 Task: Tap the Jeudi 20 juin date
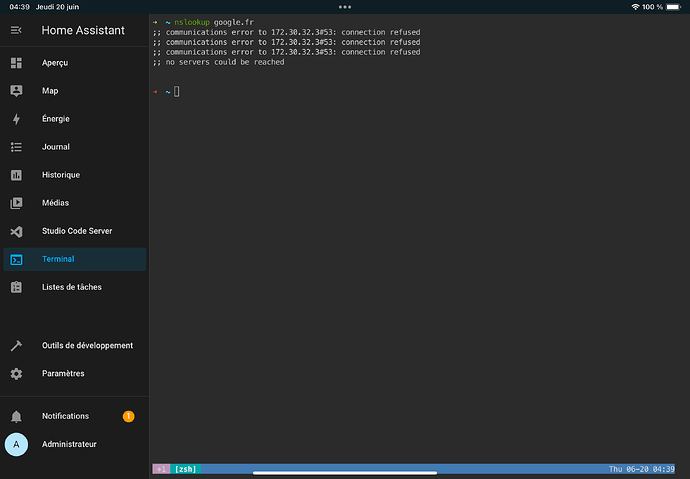click(x=58, y=7)
